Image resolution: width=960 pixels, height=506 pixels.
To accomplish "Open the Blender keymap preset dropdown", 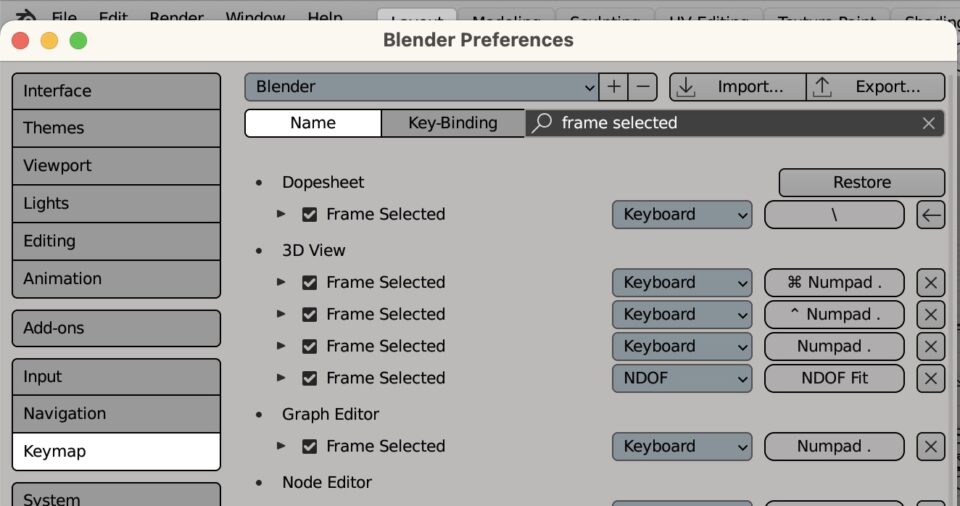I will click(421, 87).
